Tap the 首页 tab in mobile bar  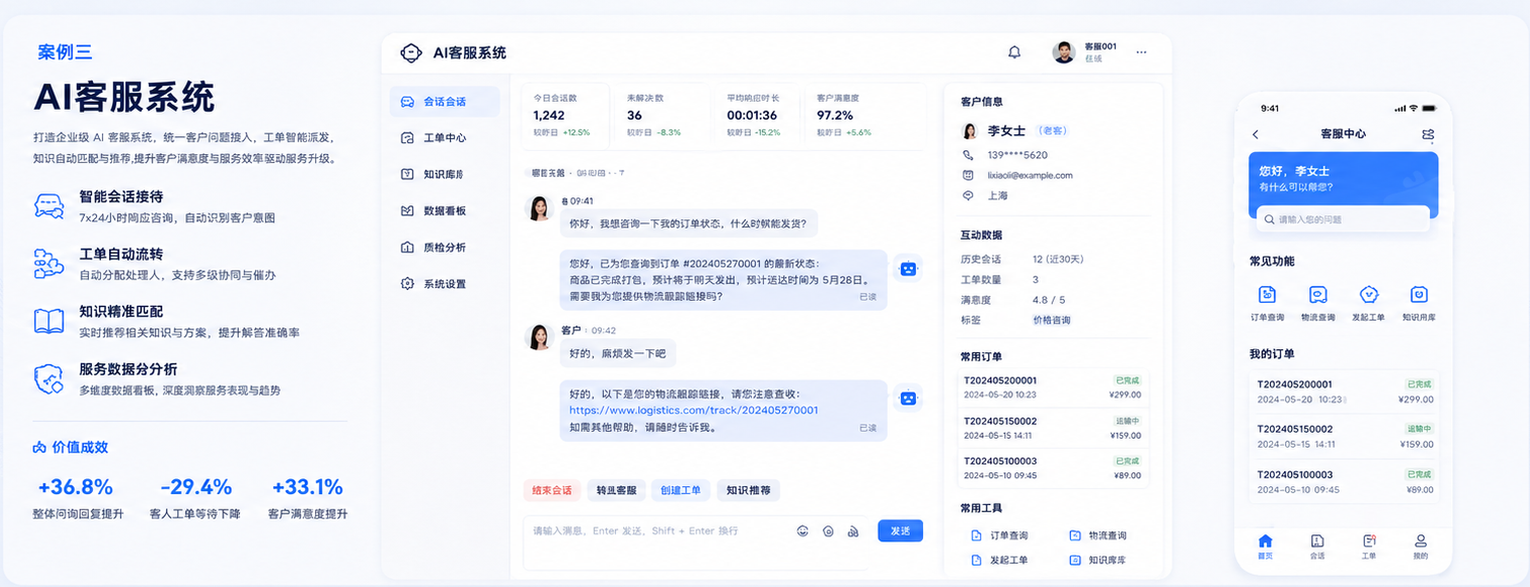point(1265,546)
